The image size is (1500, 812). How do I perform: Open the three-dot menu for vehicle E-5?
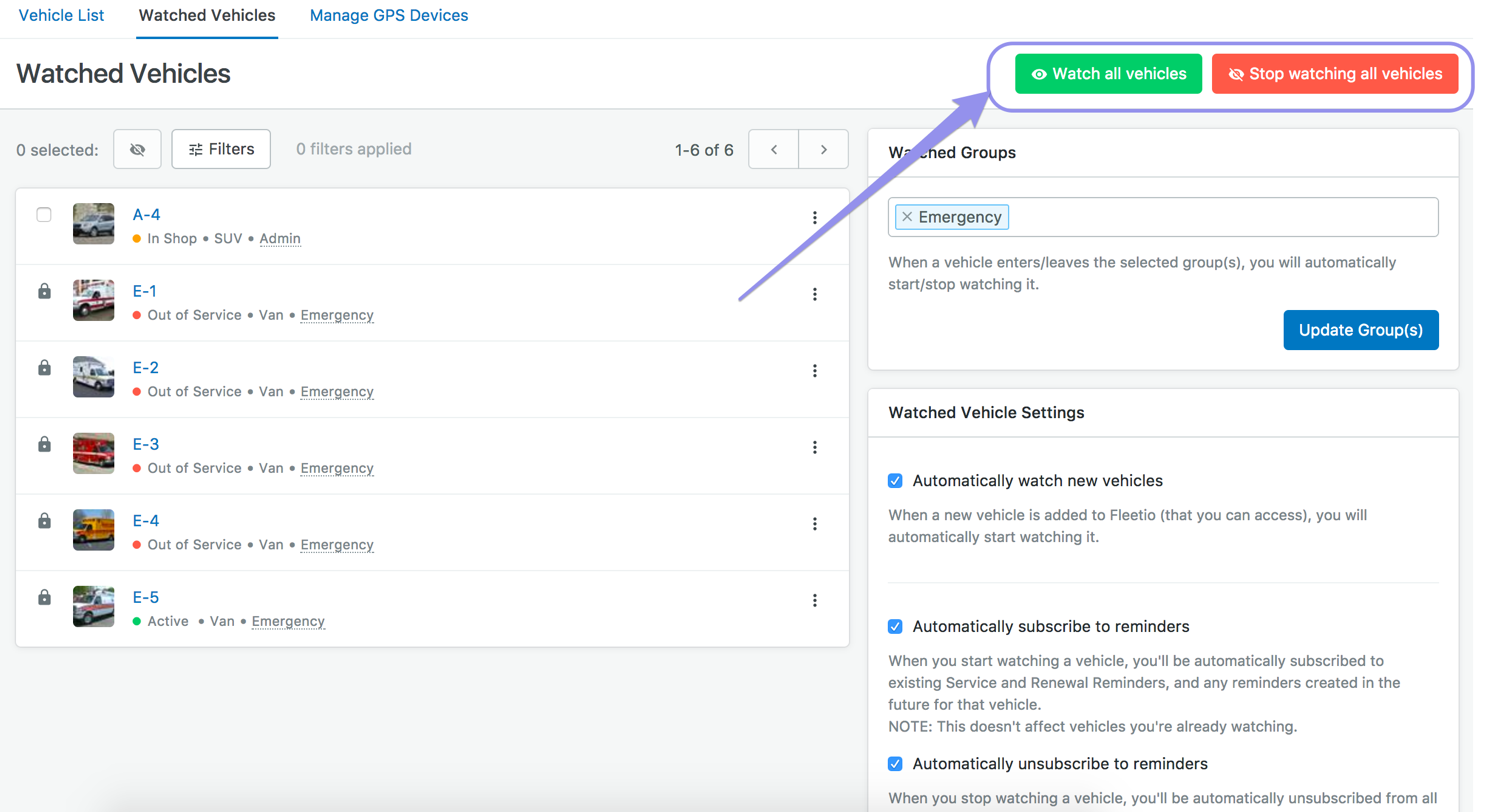click(x=815, y=600)
